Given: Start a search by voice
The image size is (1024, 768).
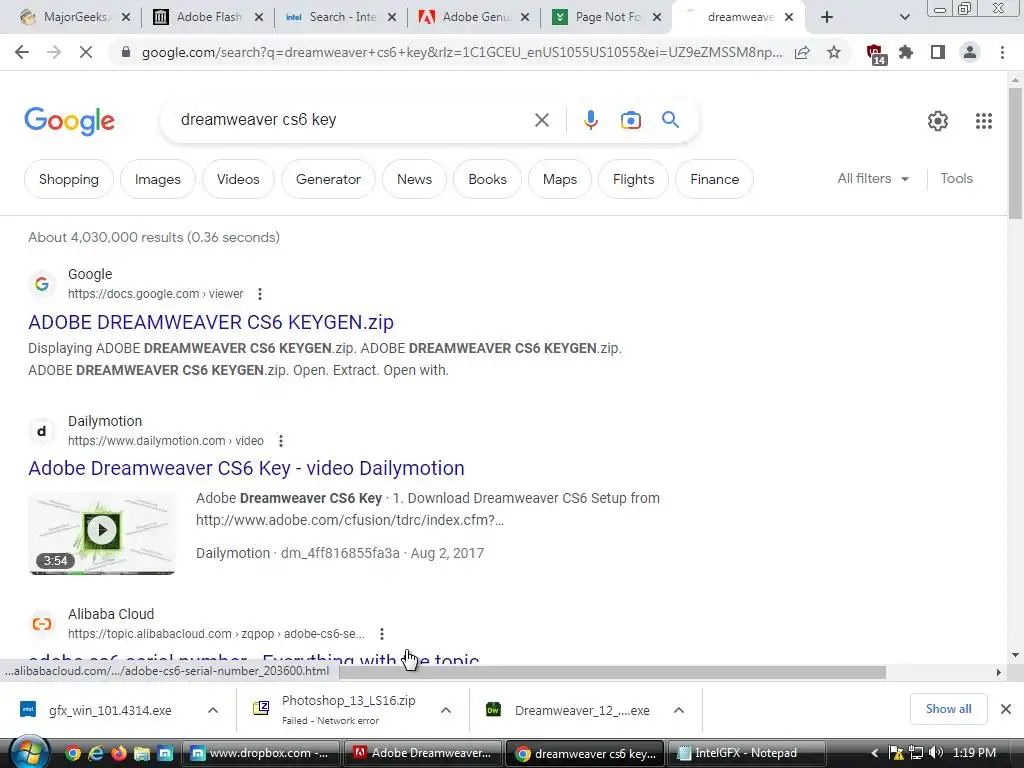Looking at the screenshot, I should [590, 120].
